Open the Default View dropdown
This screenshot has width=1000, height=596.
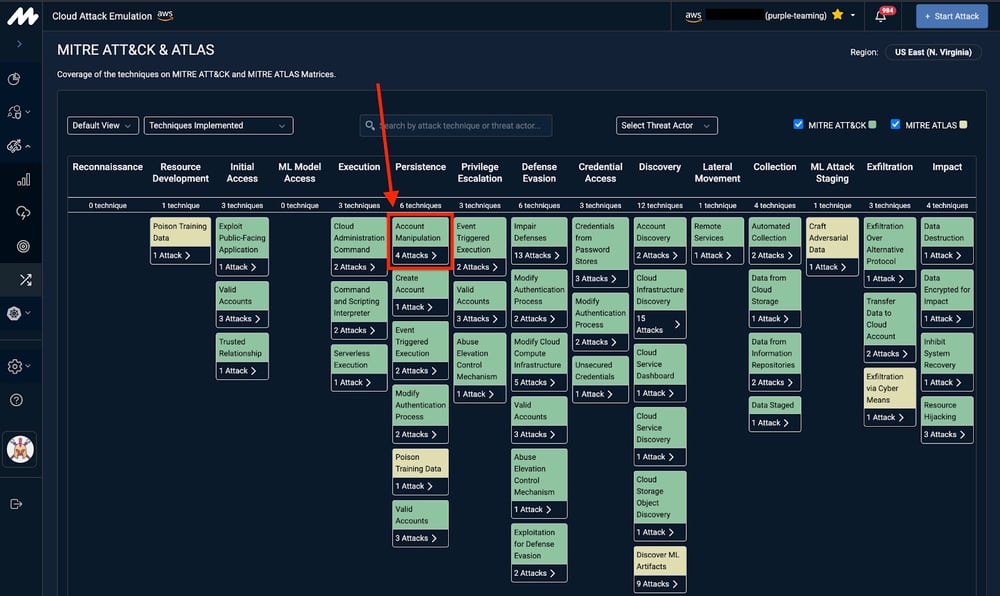103,126
